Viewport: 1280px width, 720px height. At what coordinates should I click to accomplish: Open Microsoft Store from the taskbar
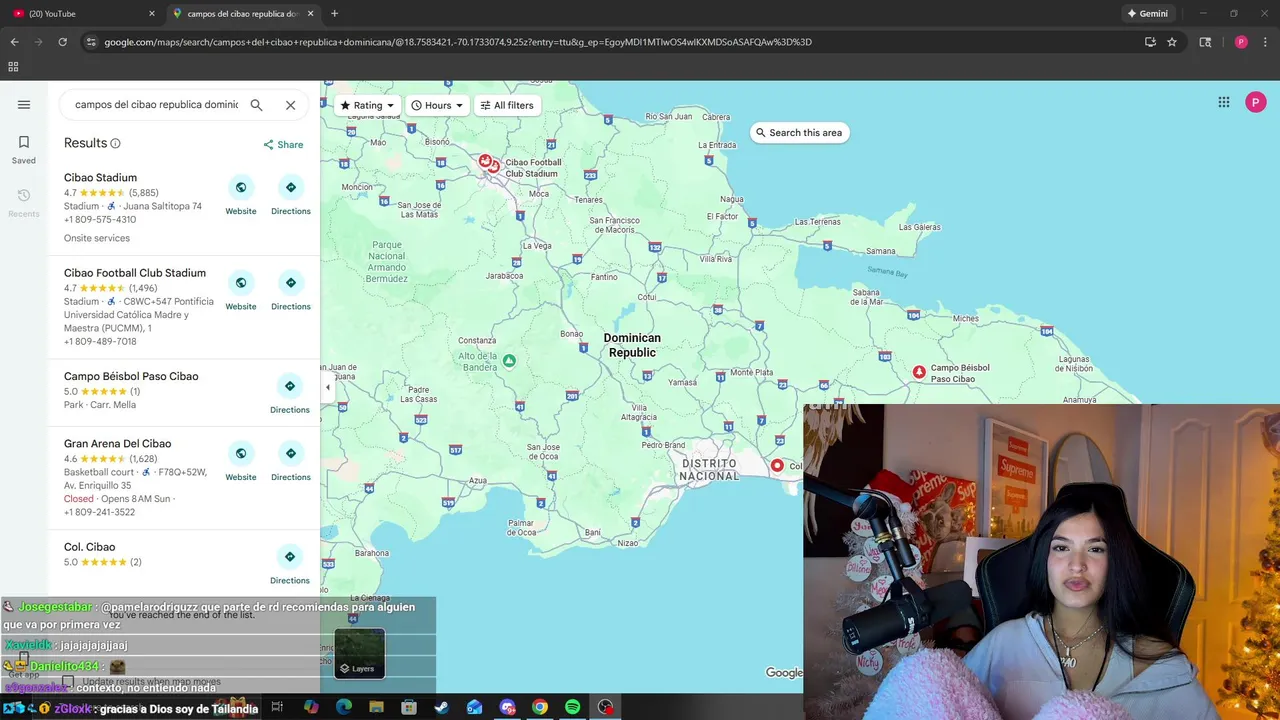coord(409,707)
